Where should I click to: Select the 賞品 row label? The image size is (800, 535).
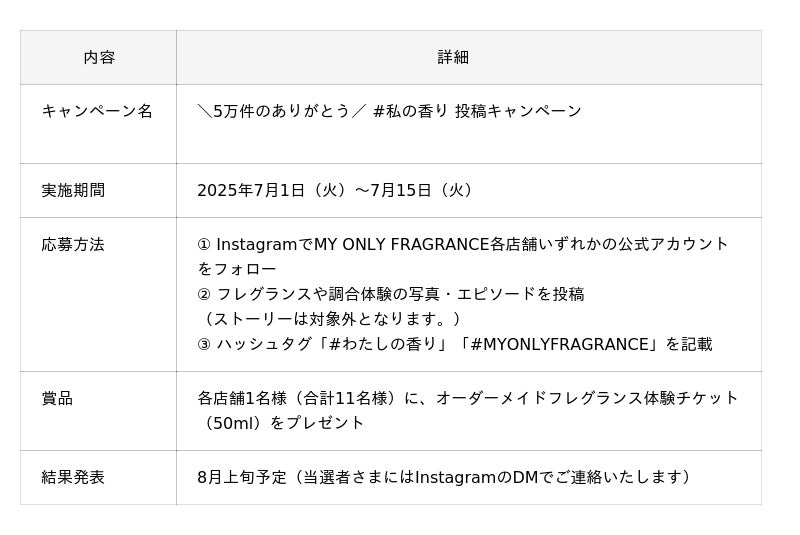57,398
